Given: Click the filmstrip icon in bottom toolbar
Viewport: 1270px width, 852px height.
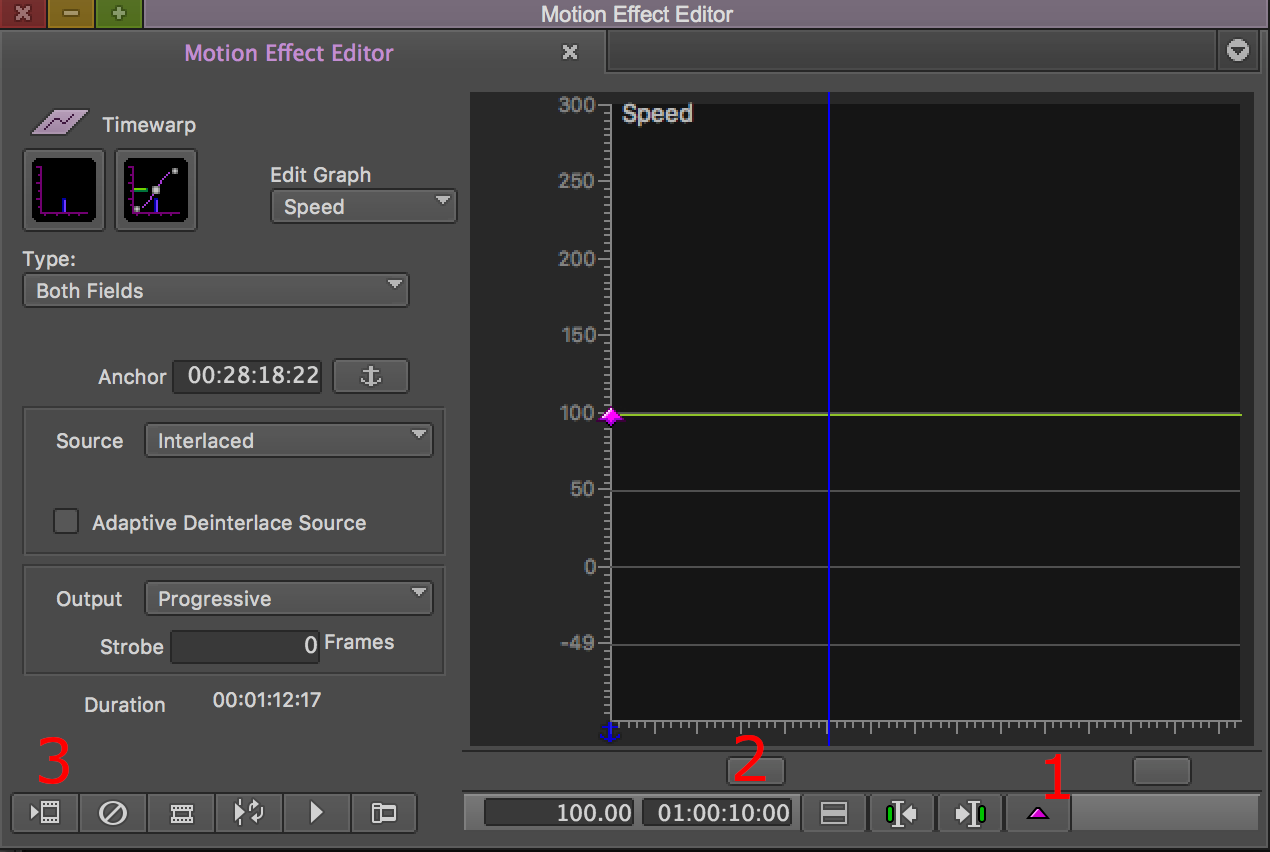Looking at the screenshot, I should (181, 813).
